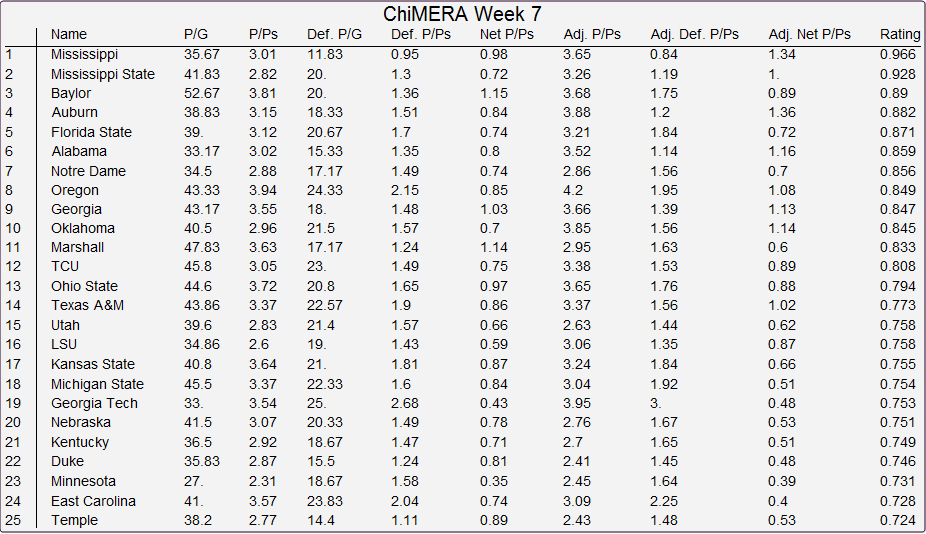This screenshot has width=926, height=534.
Task: Click Mississippi's rating value 0.966
Action: pyautogui.click(x=898, y=54)
